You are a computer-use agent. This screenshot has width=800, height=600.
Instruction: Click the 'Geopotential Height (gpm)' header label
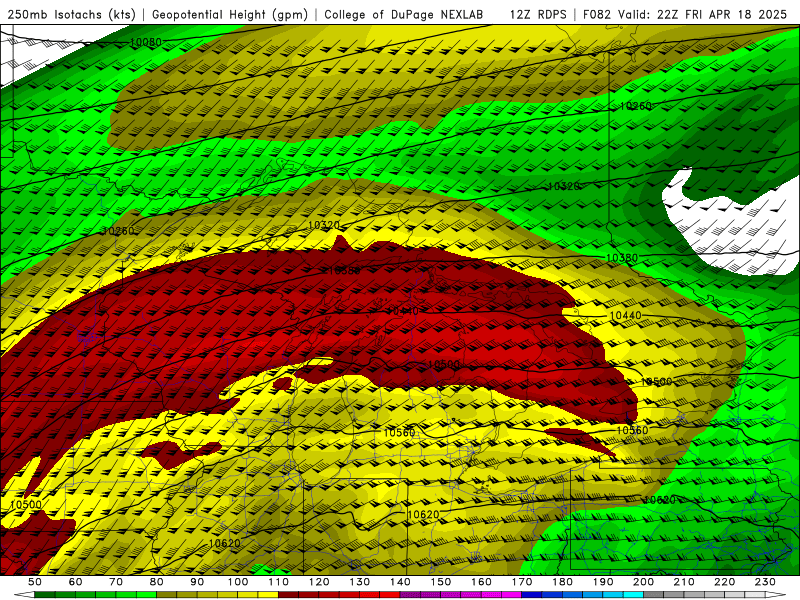(230, 15)
